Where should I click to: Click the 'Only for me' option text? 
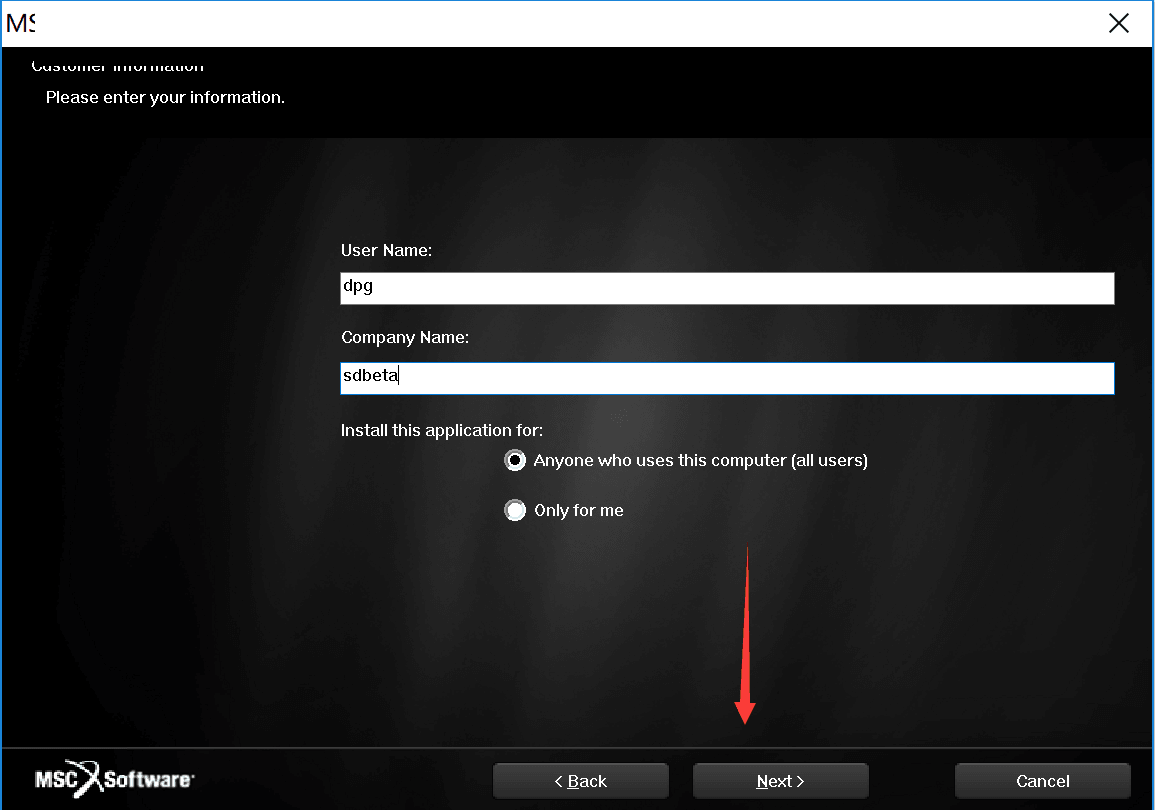(578, 510)
